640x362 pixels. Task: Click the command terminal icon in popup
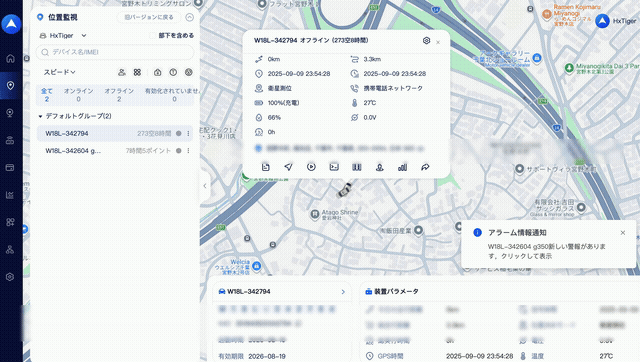[x=334, y=167]
